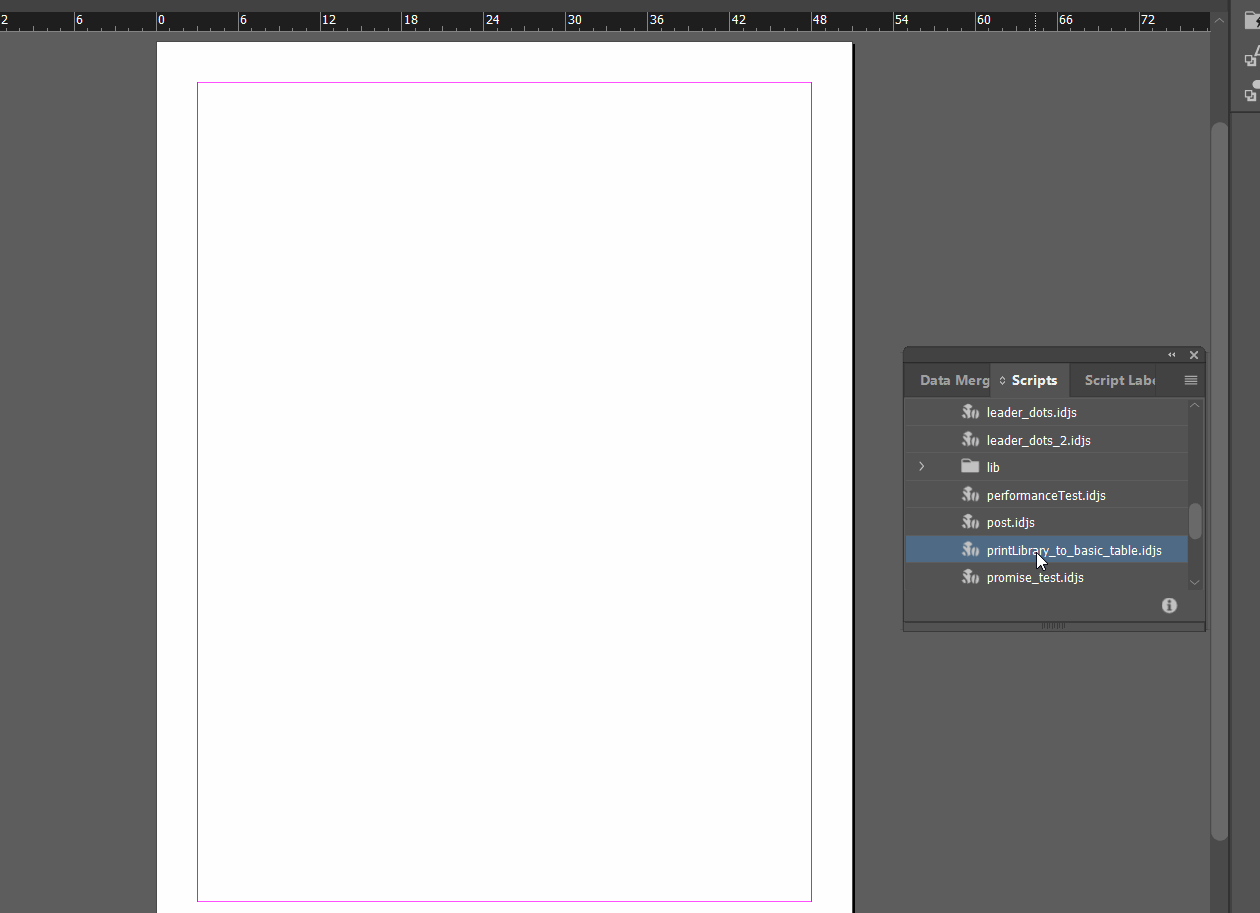Select post.idjs script
Viewport: 1260px width, 913px height.
point(1047,522)
